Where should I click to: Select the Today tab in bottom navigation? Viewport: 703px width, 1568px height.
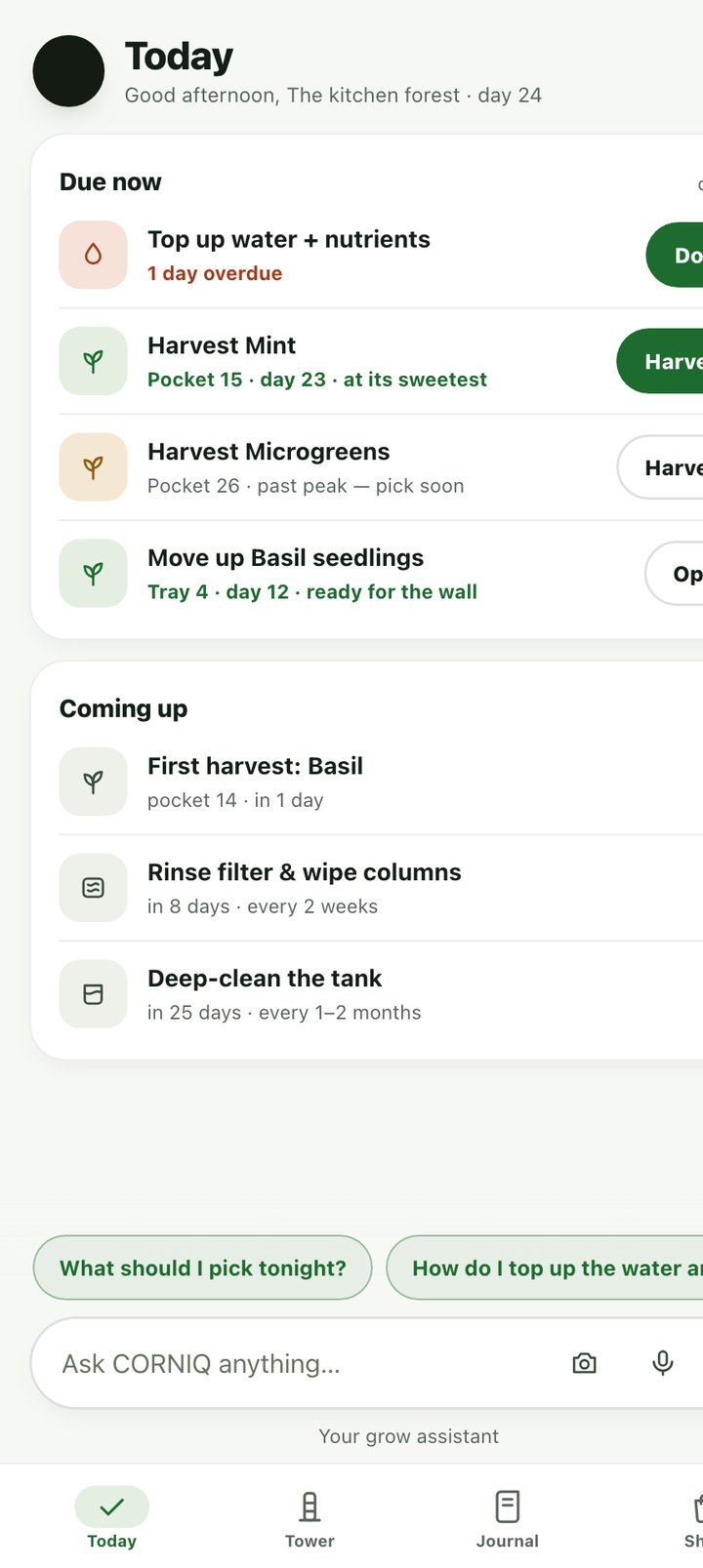111,1519
